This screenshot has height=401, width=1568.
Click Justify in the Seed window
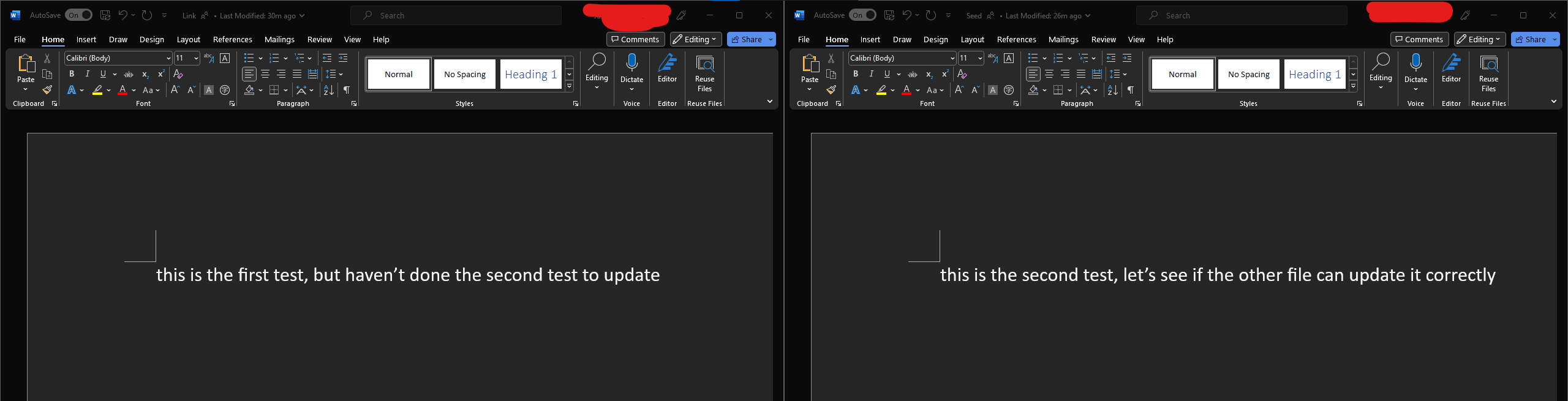coord(1081,74)
